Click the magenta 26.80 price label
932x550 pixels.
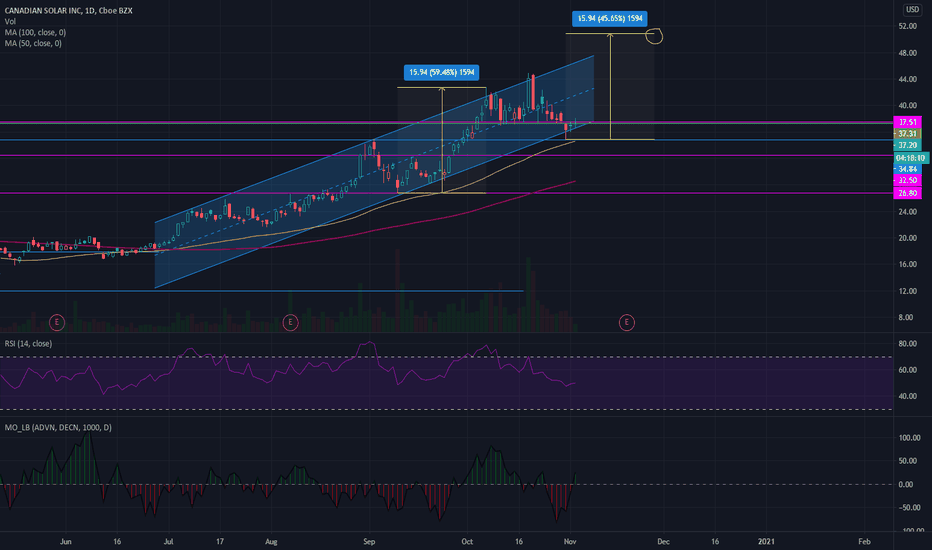tap(908, 193)
